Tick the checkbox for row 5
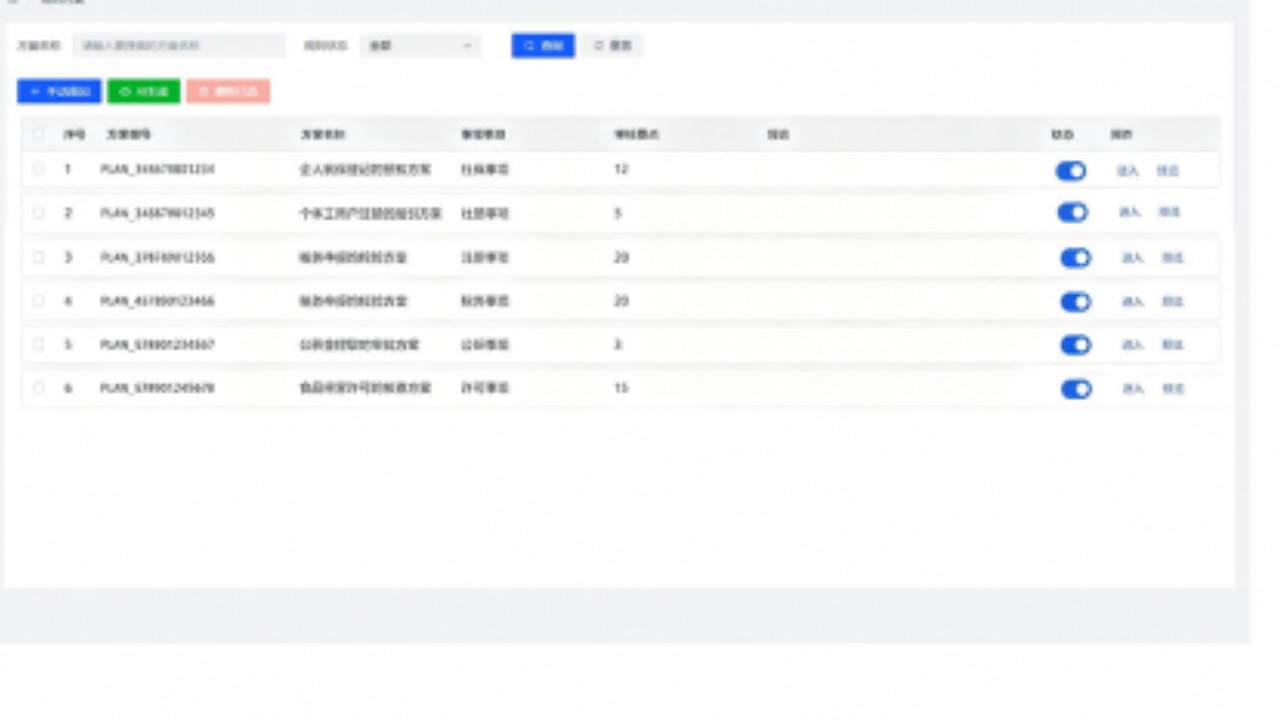The width and height of the screenshot is (1279, 720). pyautogui.click(x=38, y=344)
